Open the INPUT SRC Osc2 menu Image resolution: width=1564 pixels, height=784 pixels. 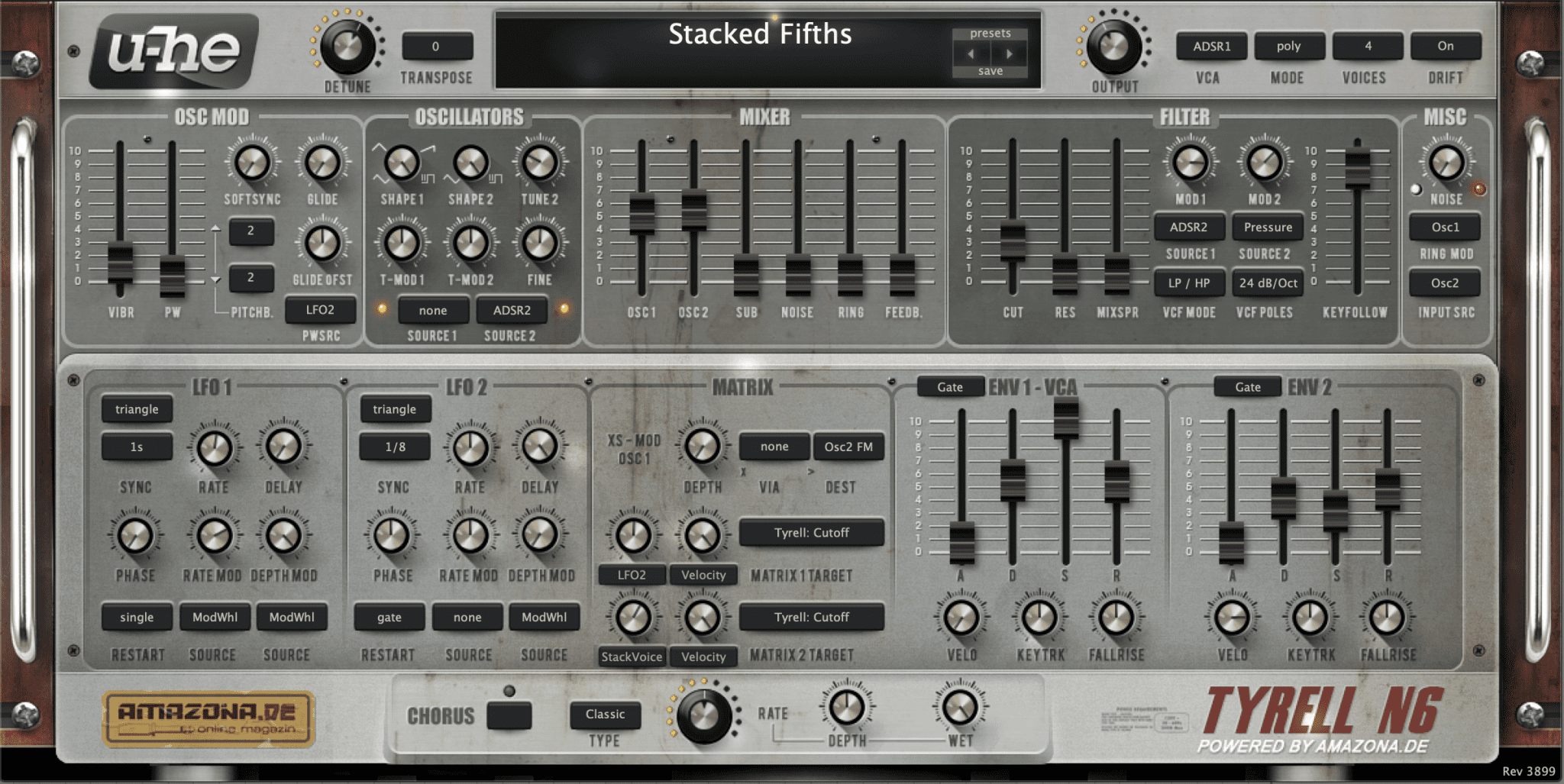[x=1444, y=283]
